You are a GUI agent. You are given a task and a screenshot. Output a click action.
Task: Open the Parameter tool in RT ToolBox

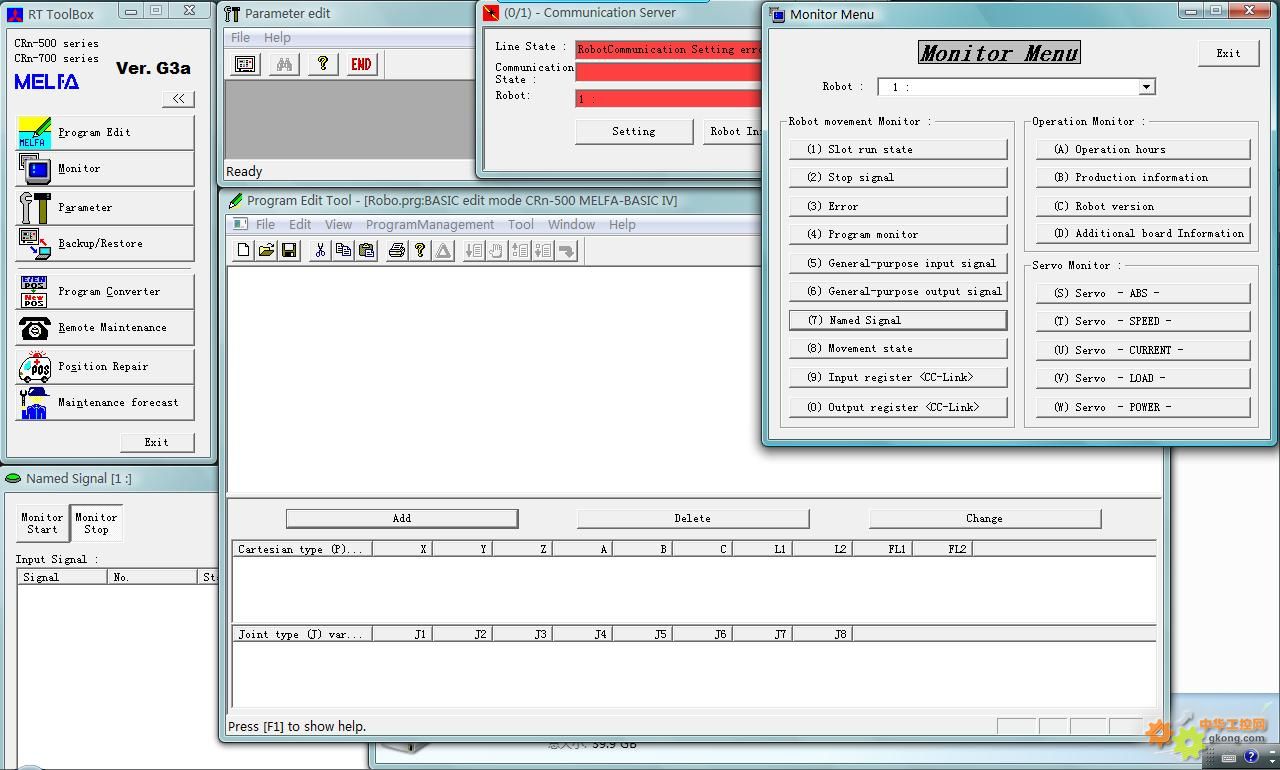(104, 207)
